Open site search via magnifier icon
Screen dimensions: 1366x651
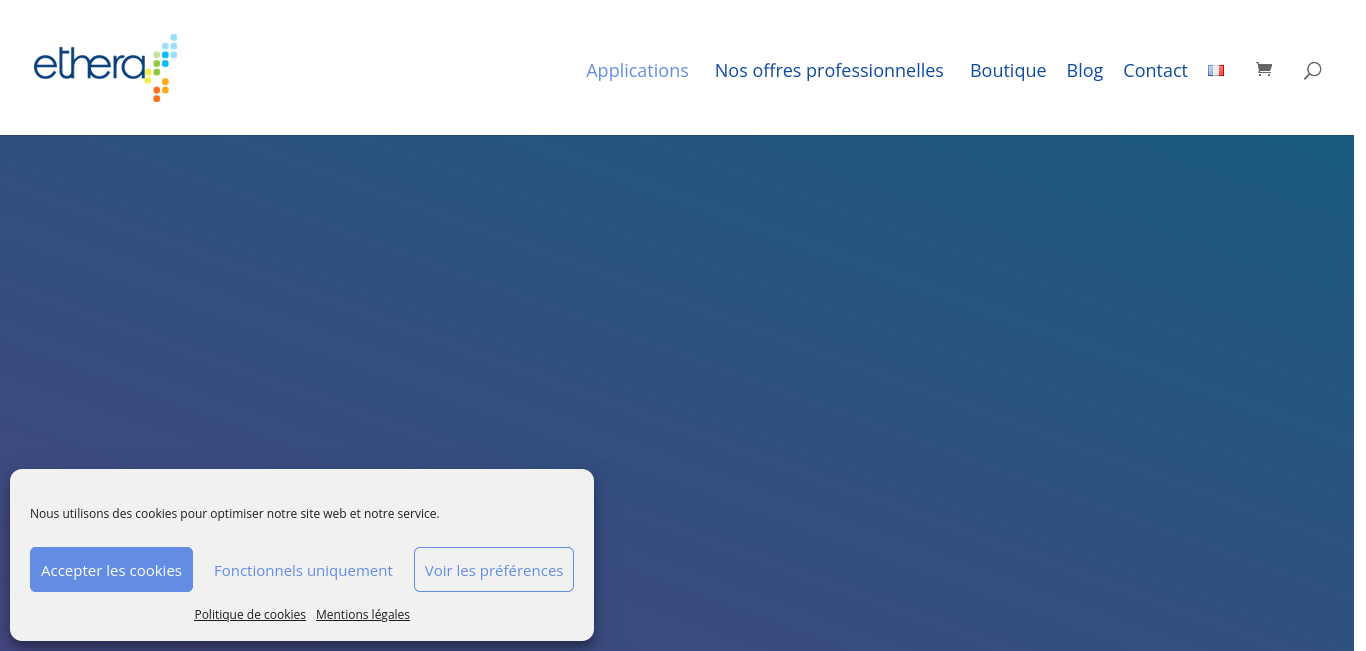click(1312, 70)
